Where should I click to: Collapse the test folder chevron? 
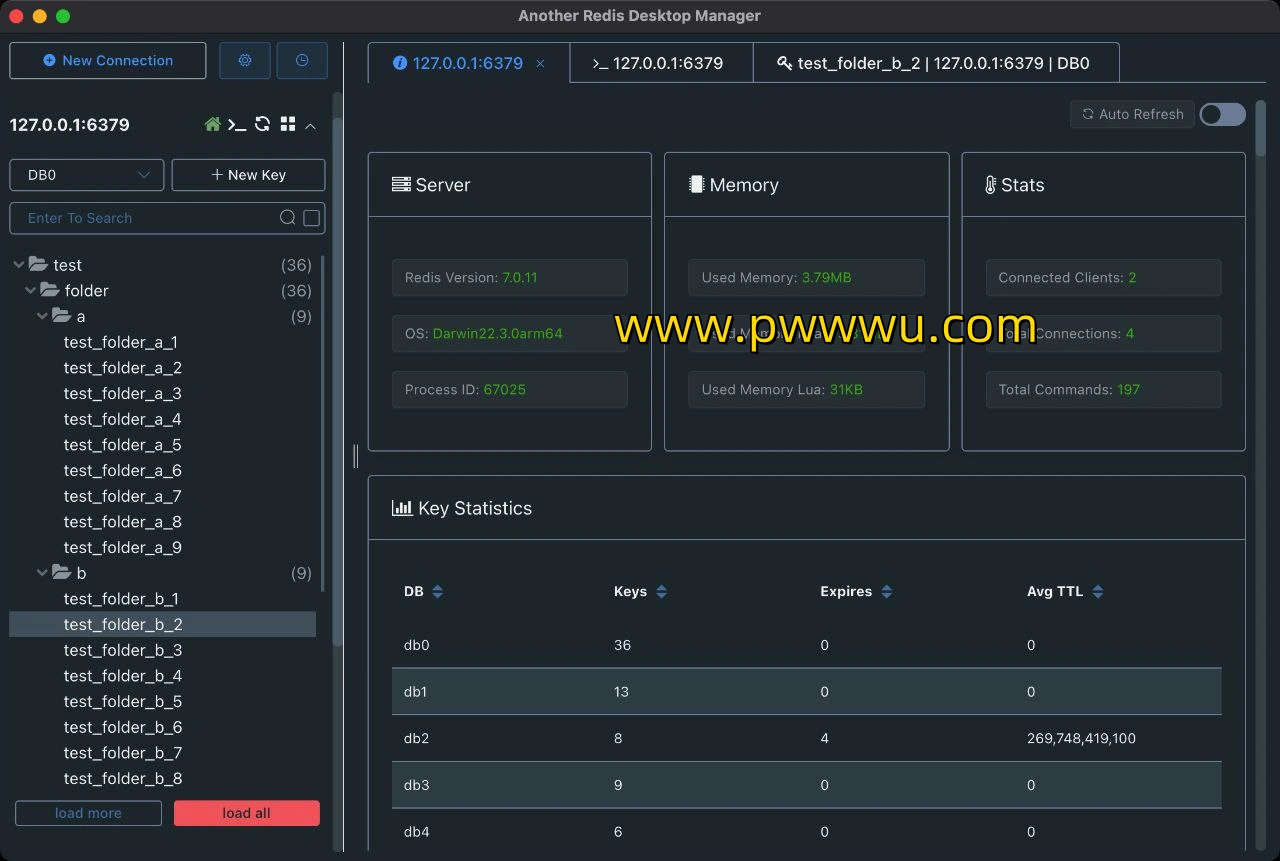click(18, 265)
